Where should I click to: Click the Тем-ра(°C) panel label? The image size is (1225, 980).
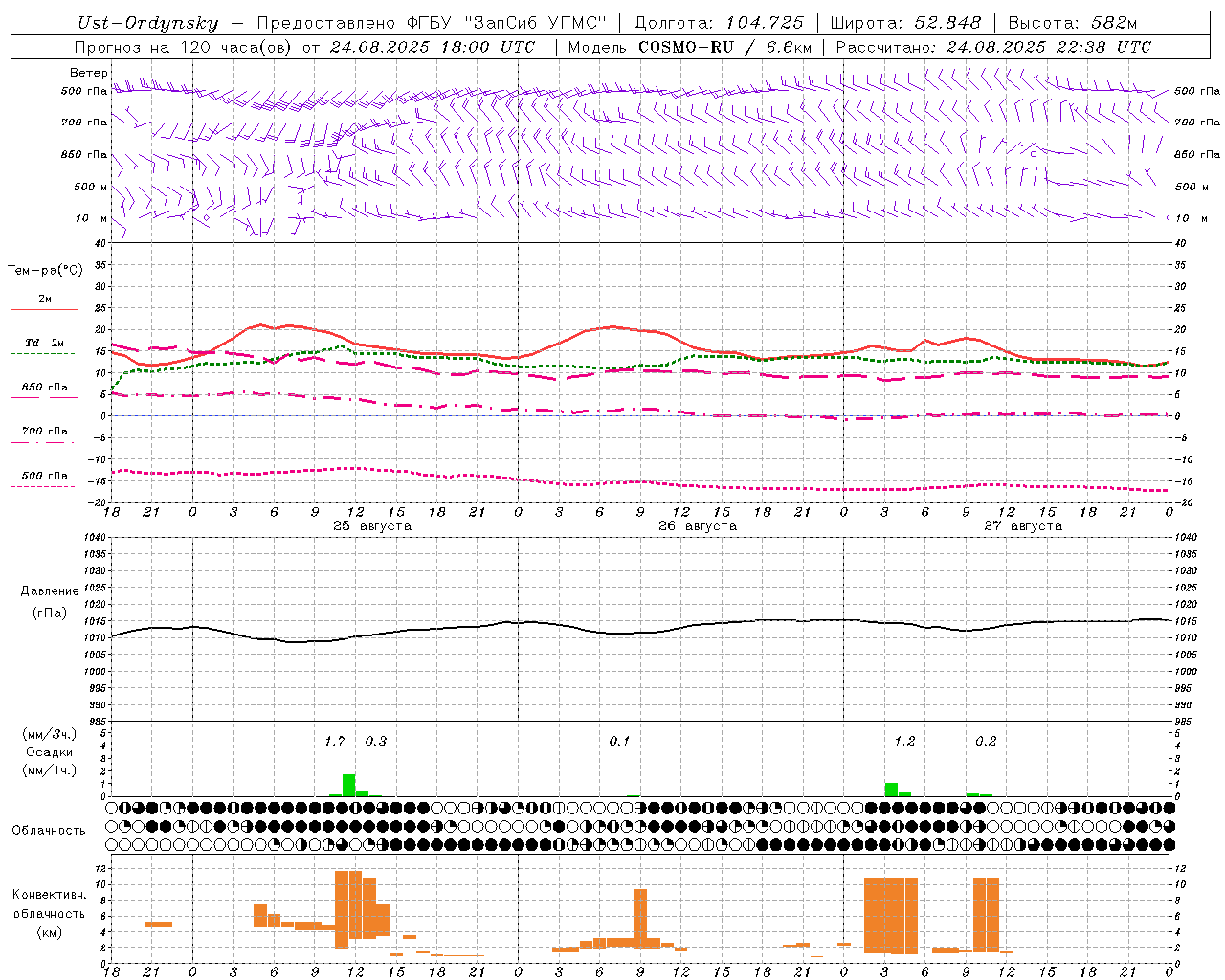pos(45,271)
